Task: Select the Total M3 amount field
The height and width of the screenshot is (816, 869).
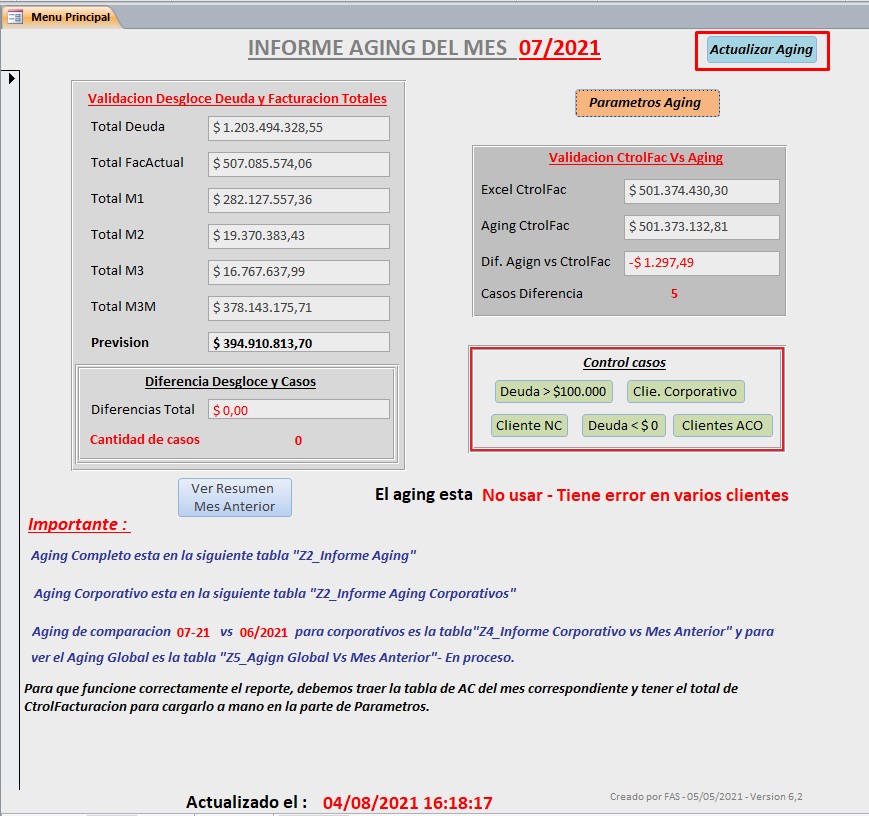Action: coord(298,272)
